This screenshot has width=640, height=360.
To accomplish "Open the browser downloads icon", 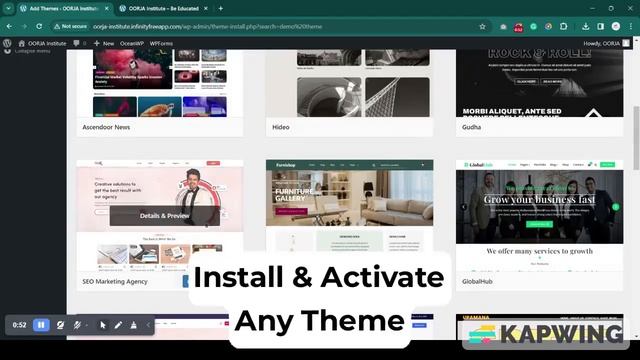I will click(586, 27).
